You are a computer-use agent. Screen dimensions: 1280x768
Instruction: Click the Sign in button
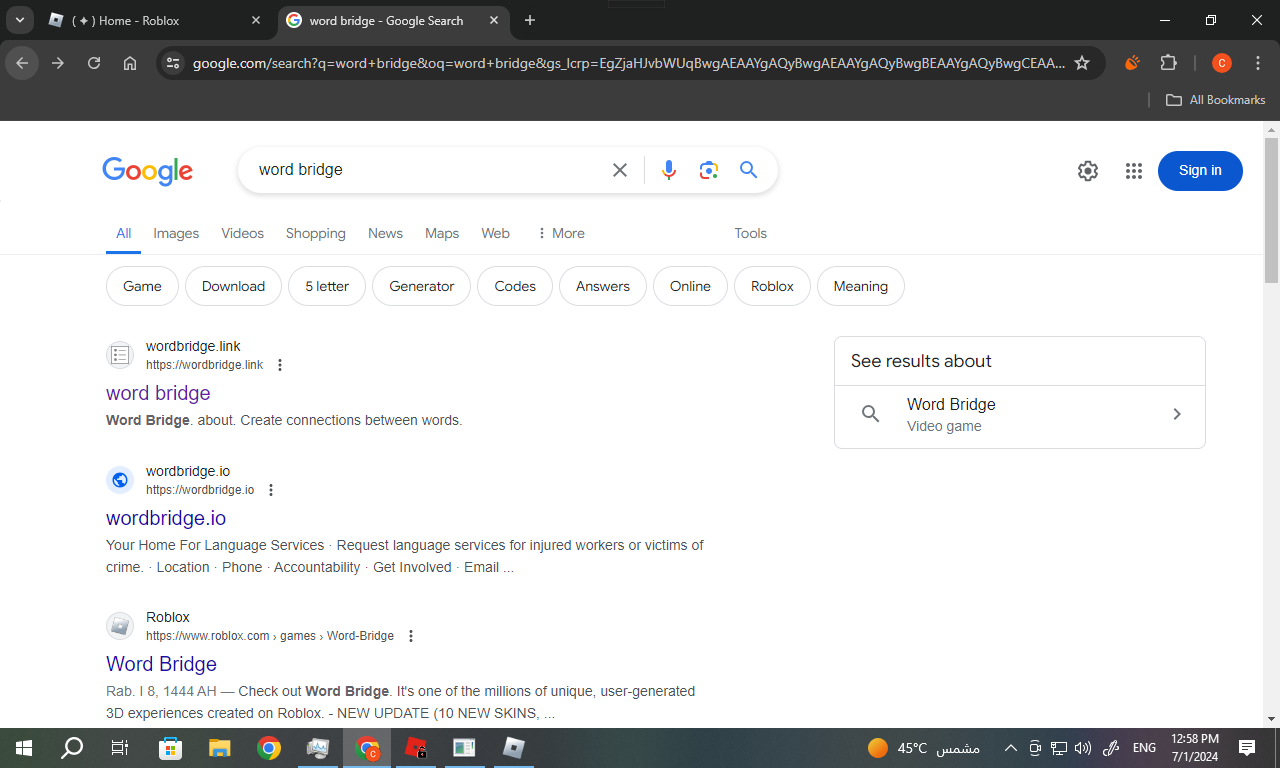(x=1200, y=171)
